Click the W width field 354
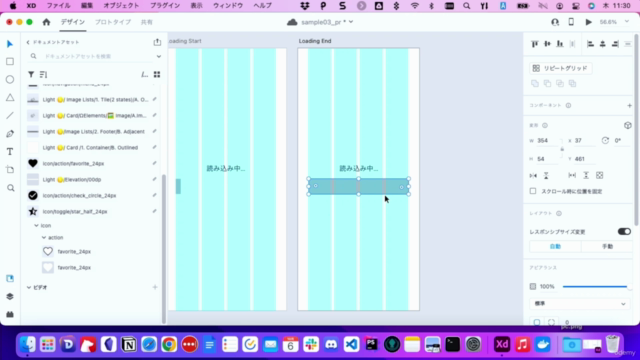The width and height of the screenshot is (640, 360). tap(547, 140)
